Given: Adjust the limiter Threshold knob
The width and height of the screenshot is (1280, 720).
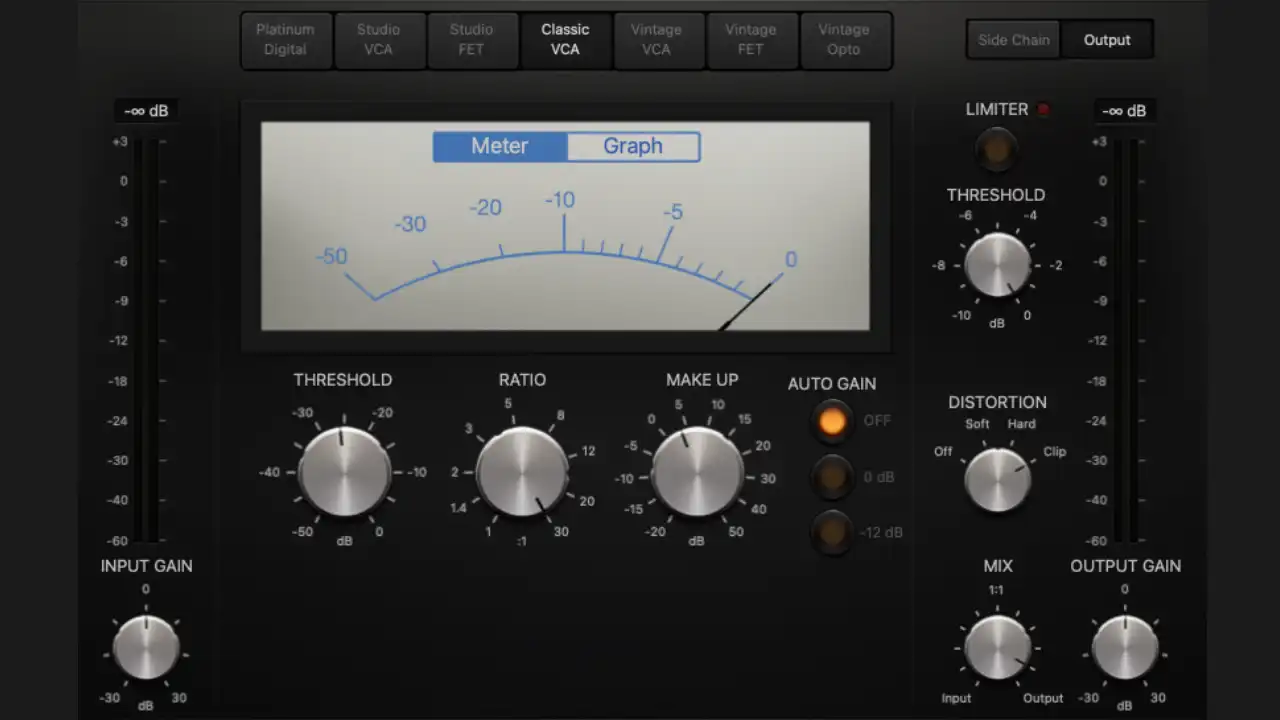Looking at the screenshot, I should click(997, 267).
